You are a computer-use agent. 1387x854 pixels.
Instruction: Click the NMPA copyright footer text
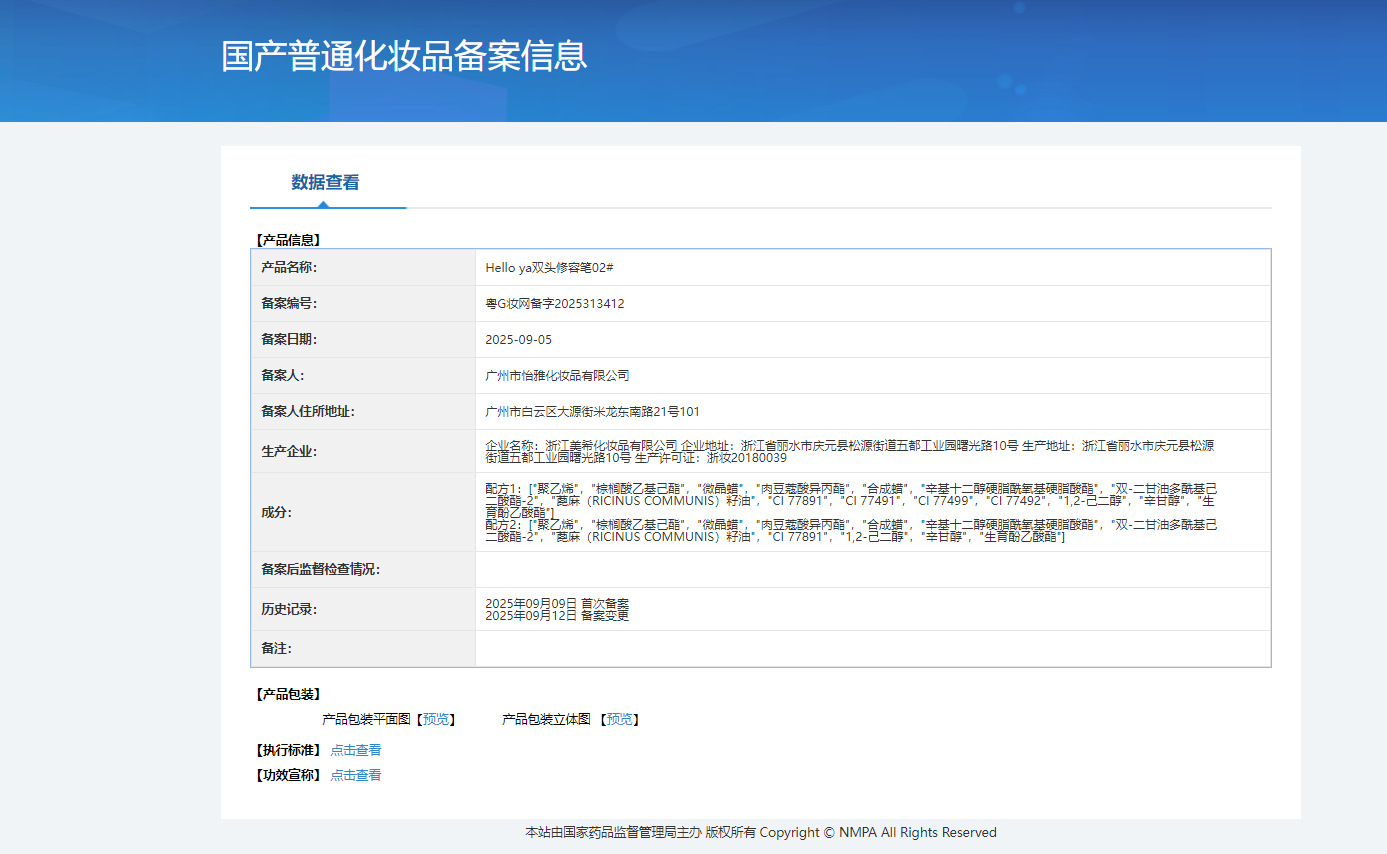[x=761, y=832]
